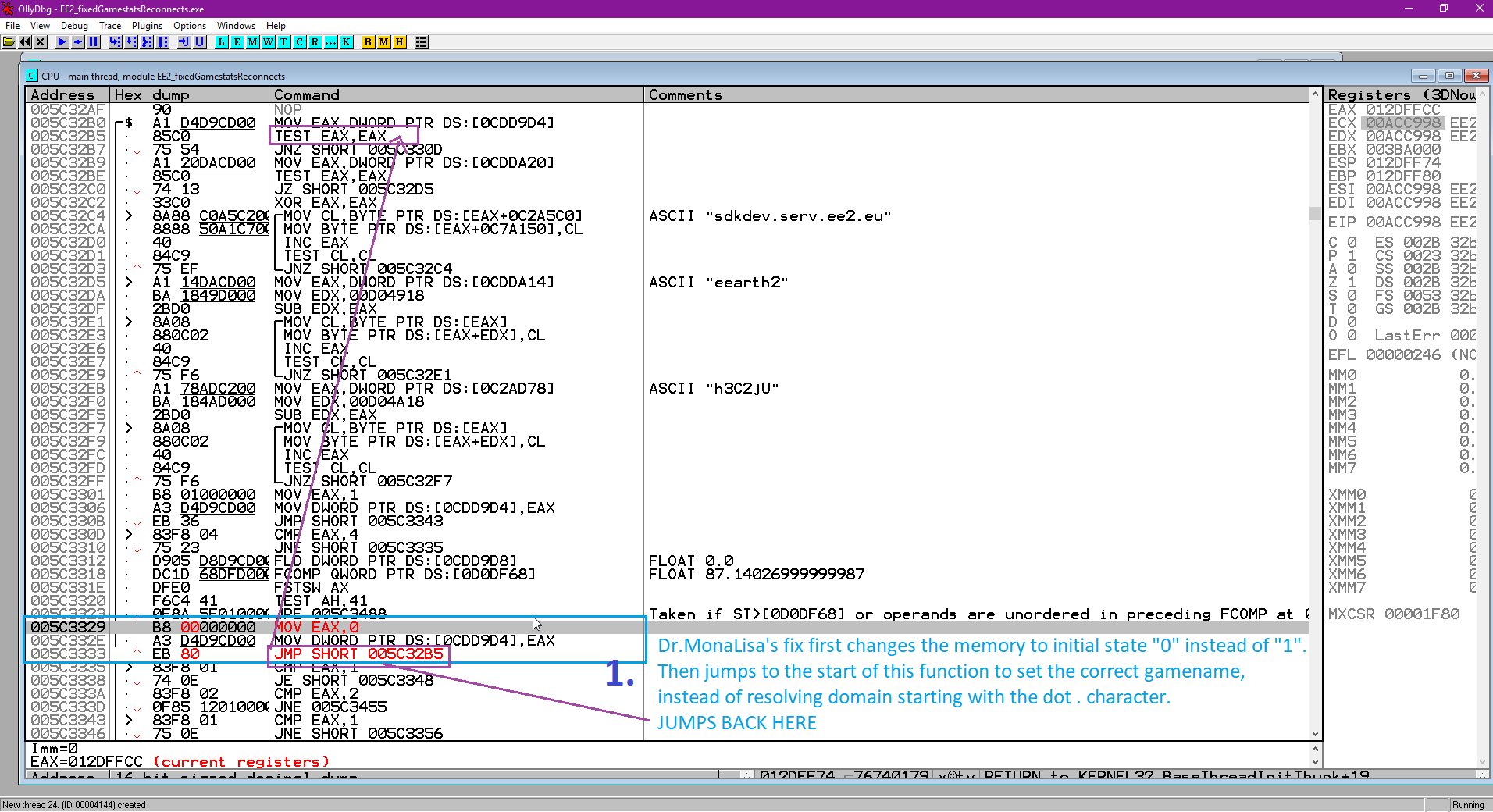Viewport: 1493px width, 812px height.
Task: Click the Trace into toolbar icon
Action: [x=147, y=42]
